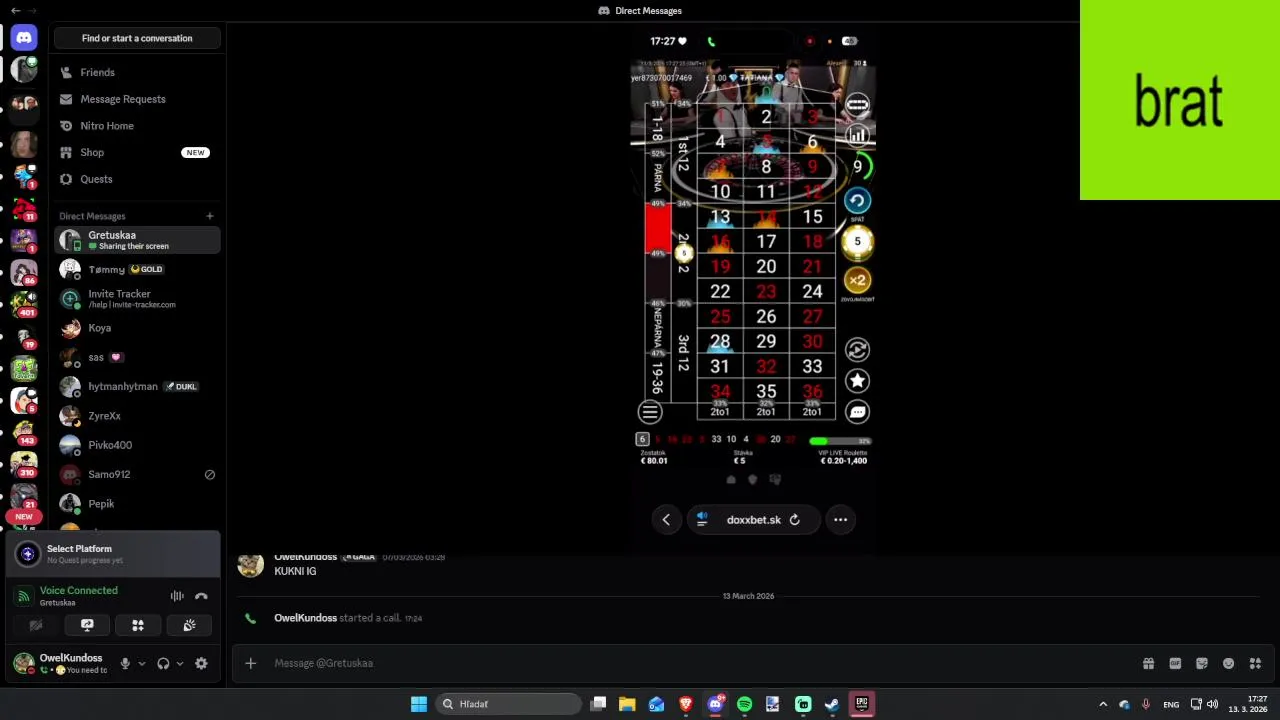Open Invite Tracker conversation
Screen dimensions: 1280x720
[137, 298]
